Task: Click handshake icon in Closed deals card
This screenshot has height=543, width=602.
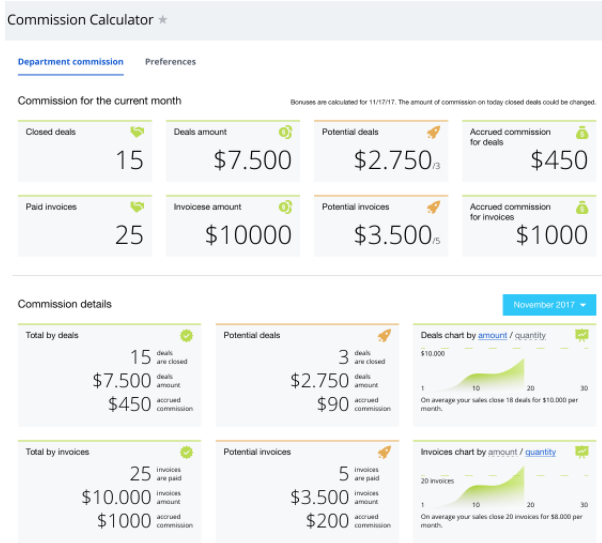Action: [137, 132]
